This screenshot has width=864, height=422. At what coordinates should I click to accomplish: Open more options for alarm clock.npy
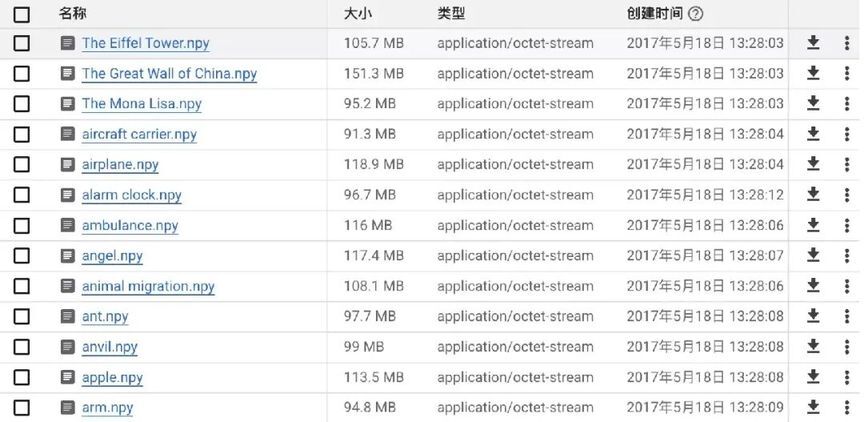[x=846, y=195]
